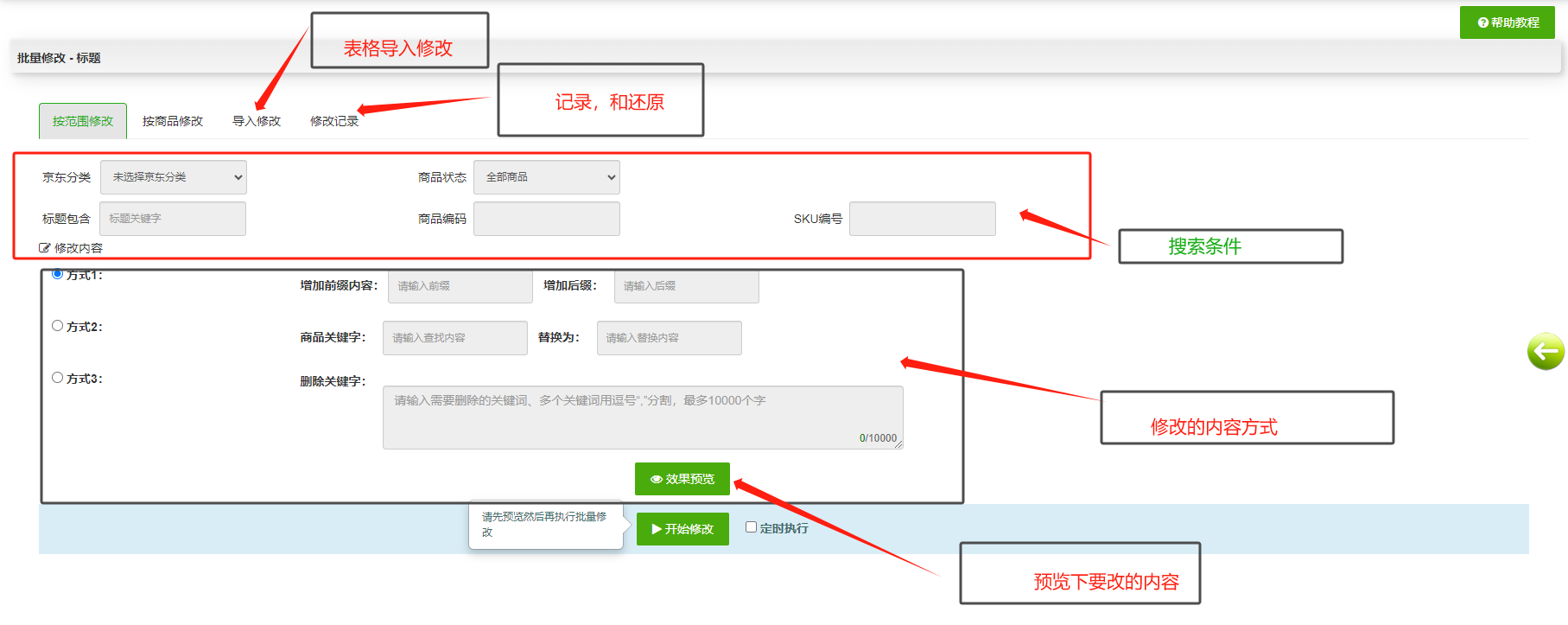Open the 导入修改 tab
Viewport: 1568px width, 625px height.
[257, 121]
